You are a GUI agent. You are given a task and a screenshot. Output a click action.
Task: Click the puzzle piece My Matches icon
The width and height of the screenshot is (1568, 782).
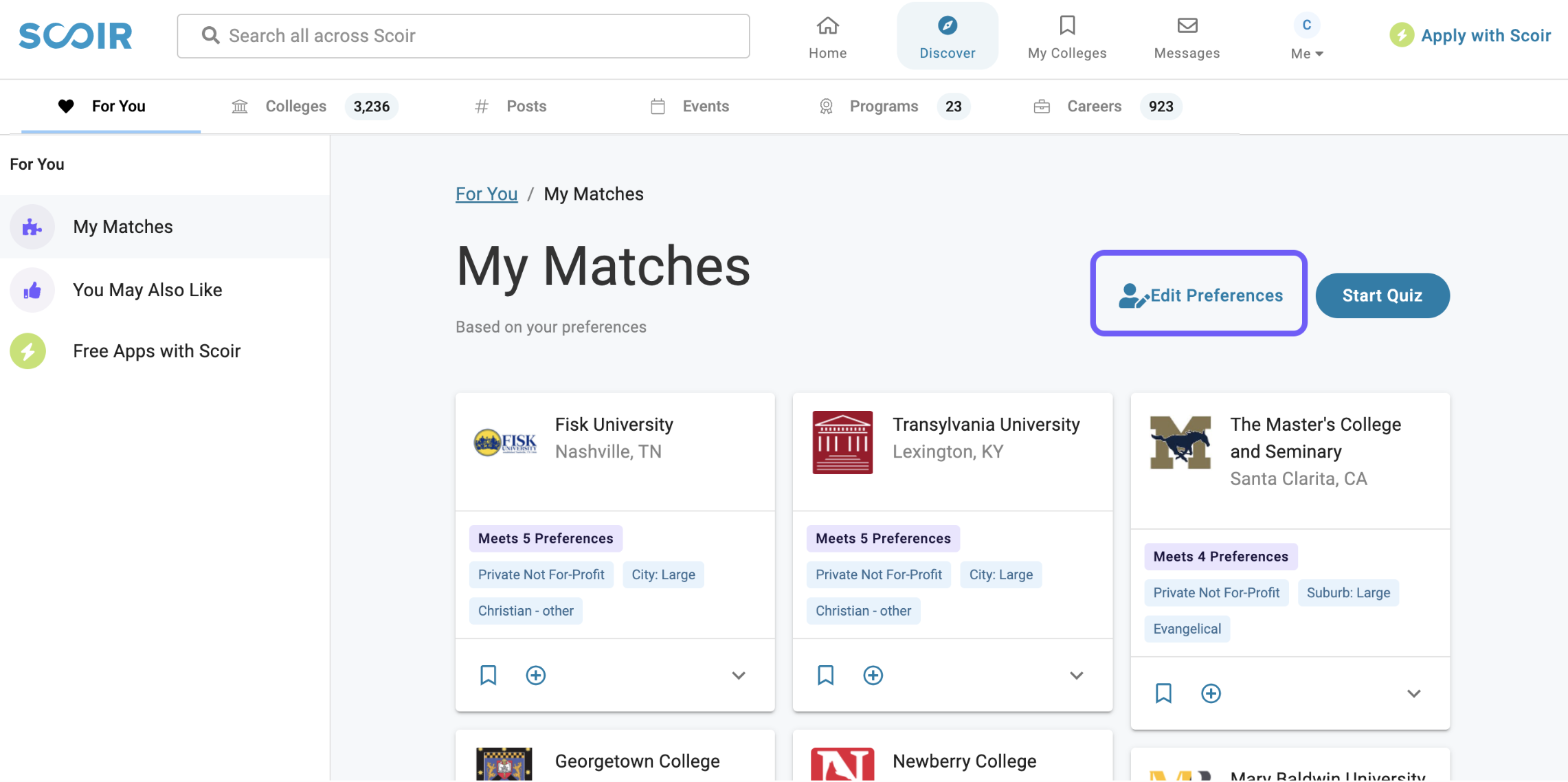(x=32, y=227)
